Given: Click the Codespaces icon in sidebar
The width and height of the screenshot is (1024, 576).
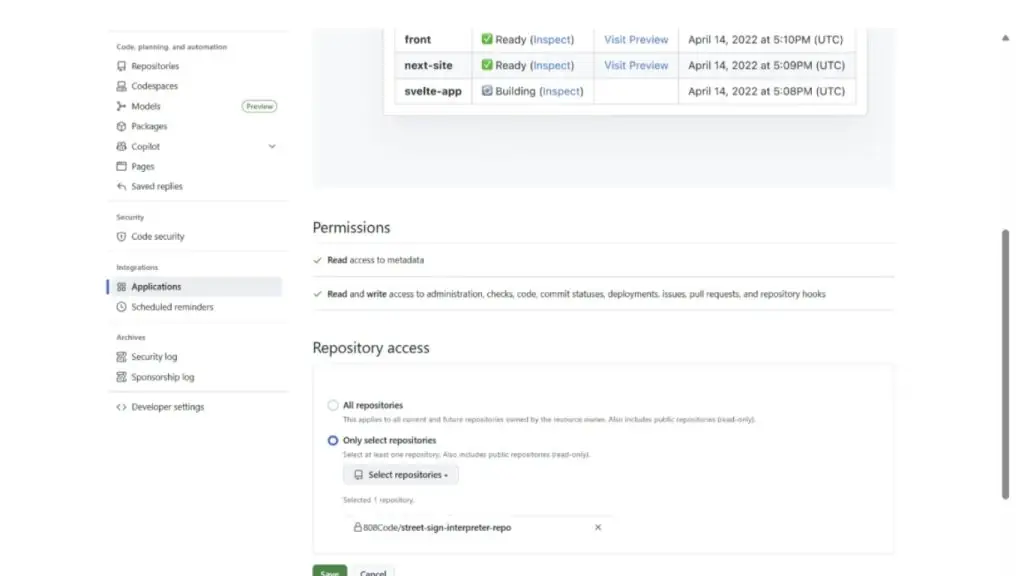Looking at the screenshot, I should (121, 86).
